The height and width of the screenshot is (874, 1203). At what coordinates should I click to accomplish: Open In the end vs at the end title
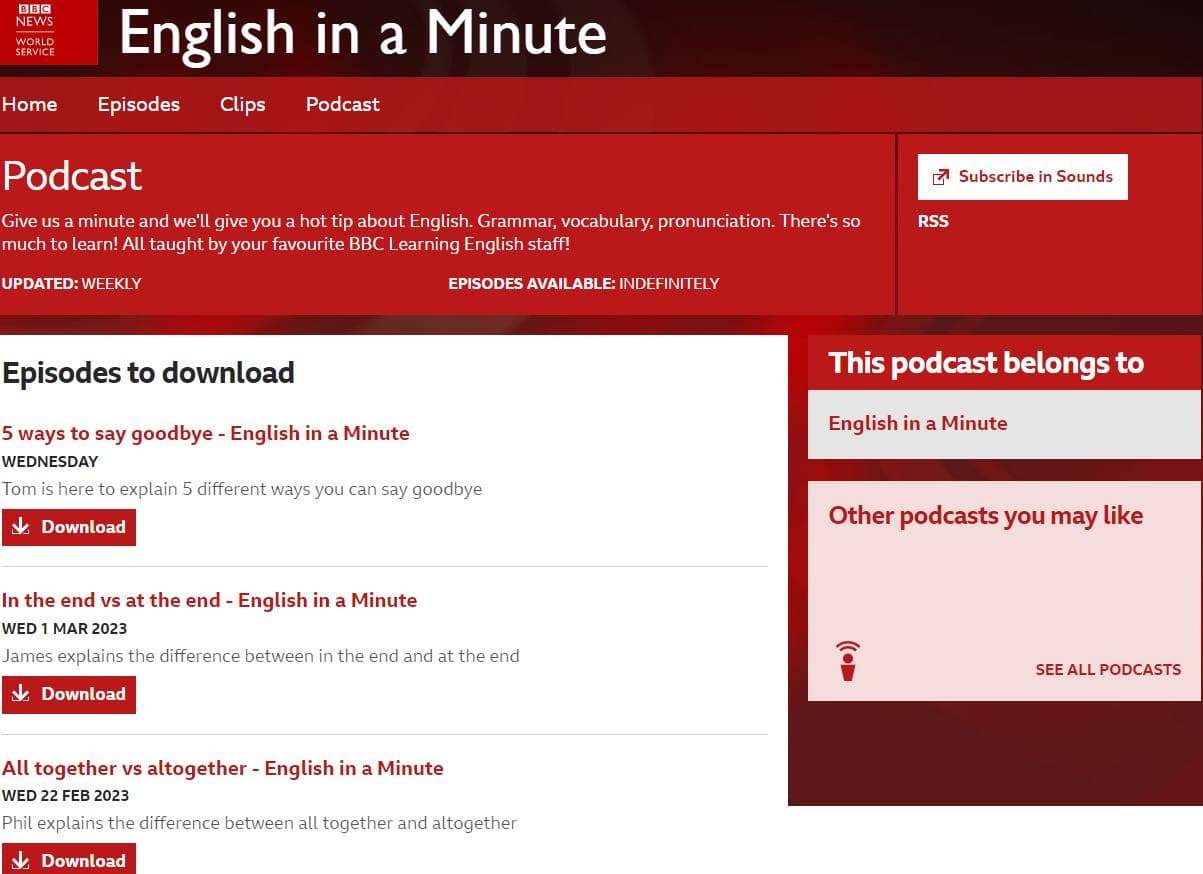[x=210, y=600]
